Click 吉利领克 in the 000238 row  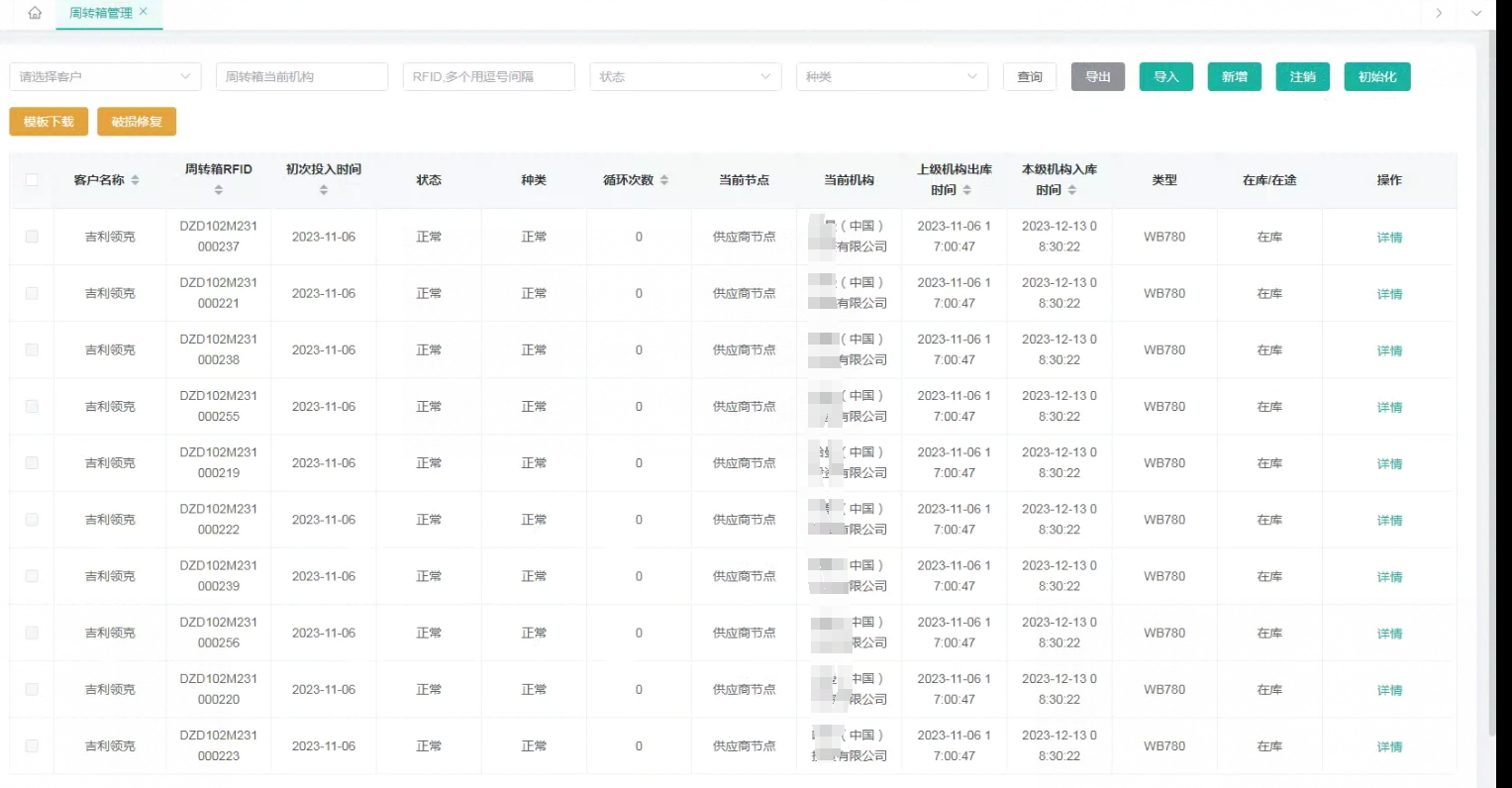110,349
